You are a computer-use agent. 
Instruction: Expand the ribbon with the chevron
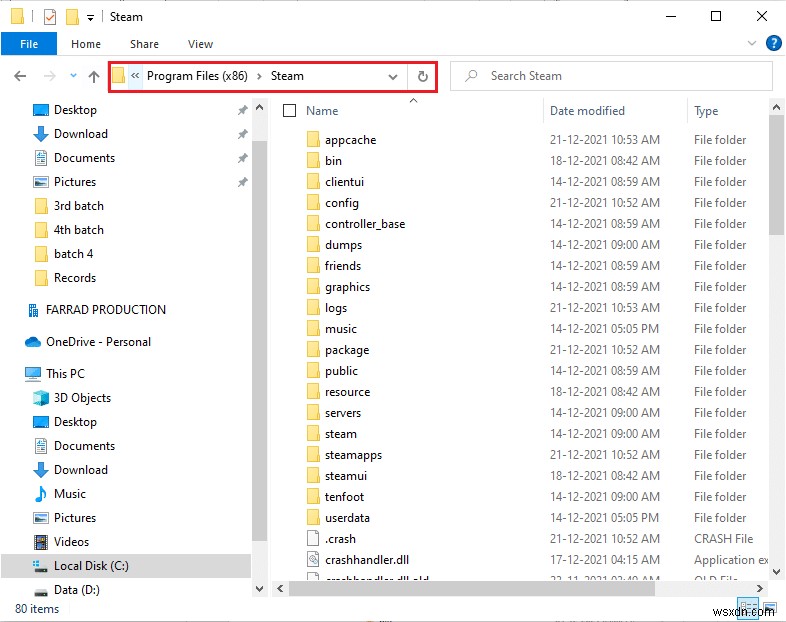752,43
